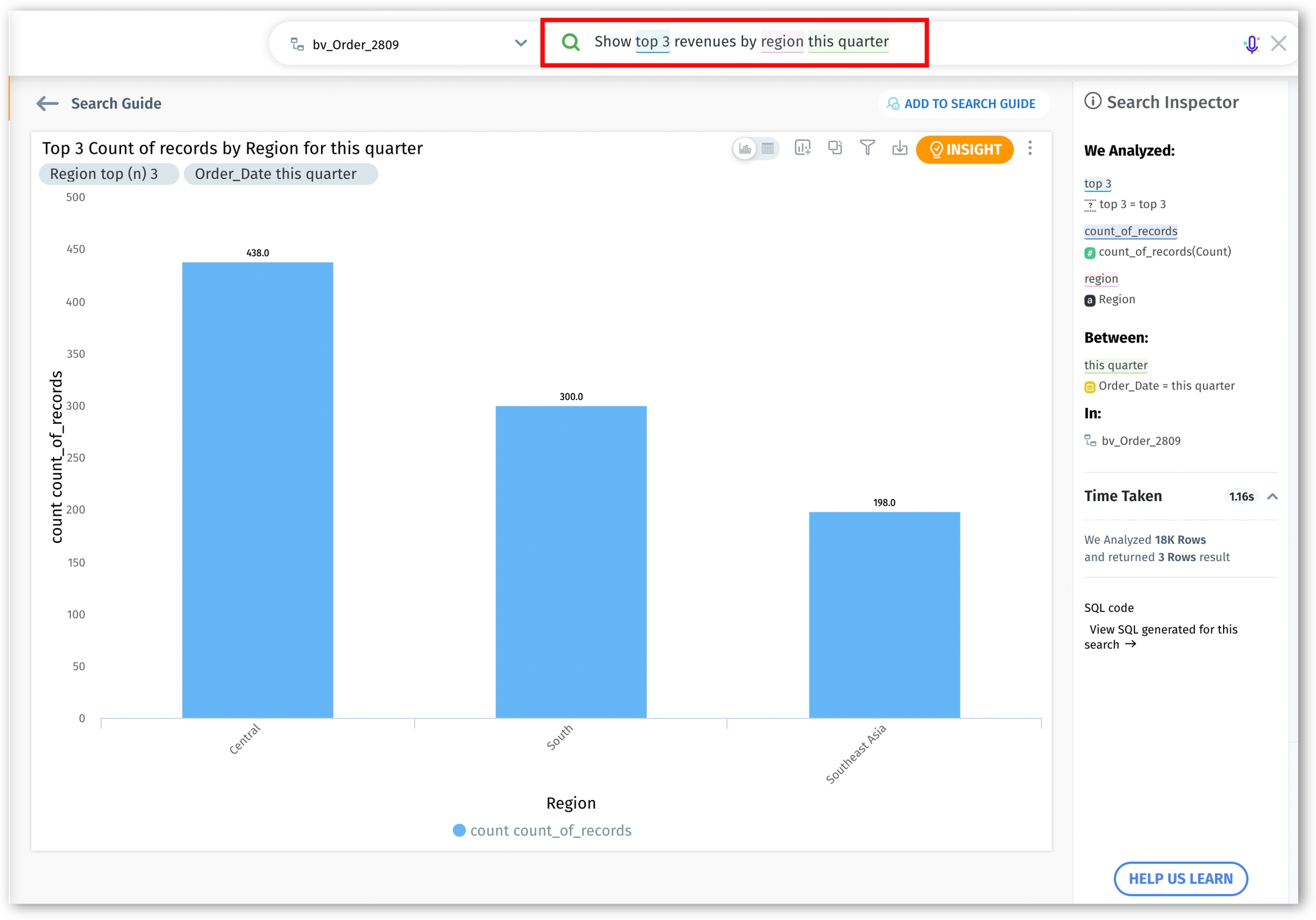
Task: Click the back arrow beside Search Guide
Action: coord(47,103)
